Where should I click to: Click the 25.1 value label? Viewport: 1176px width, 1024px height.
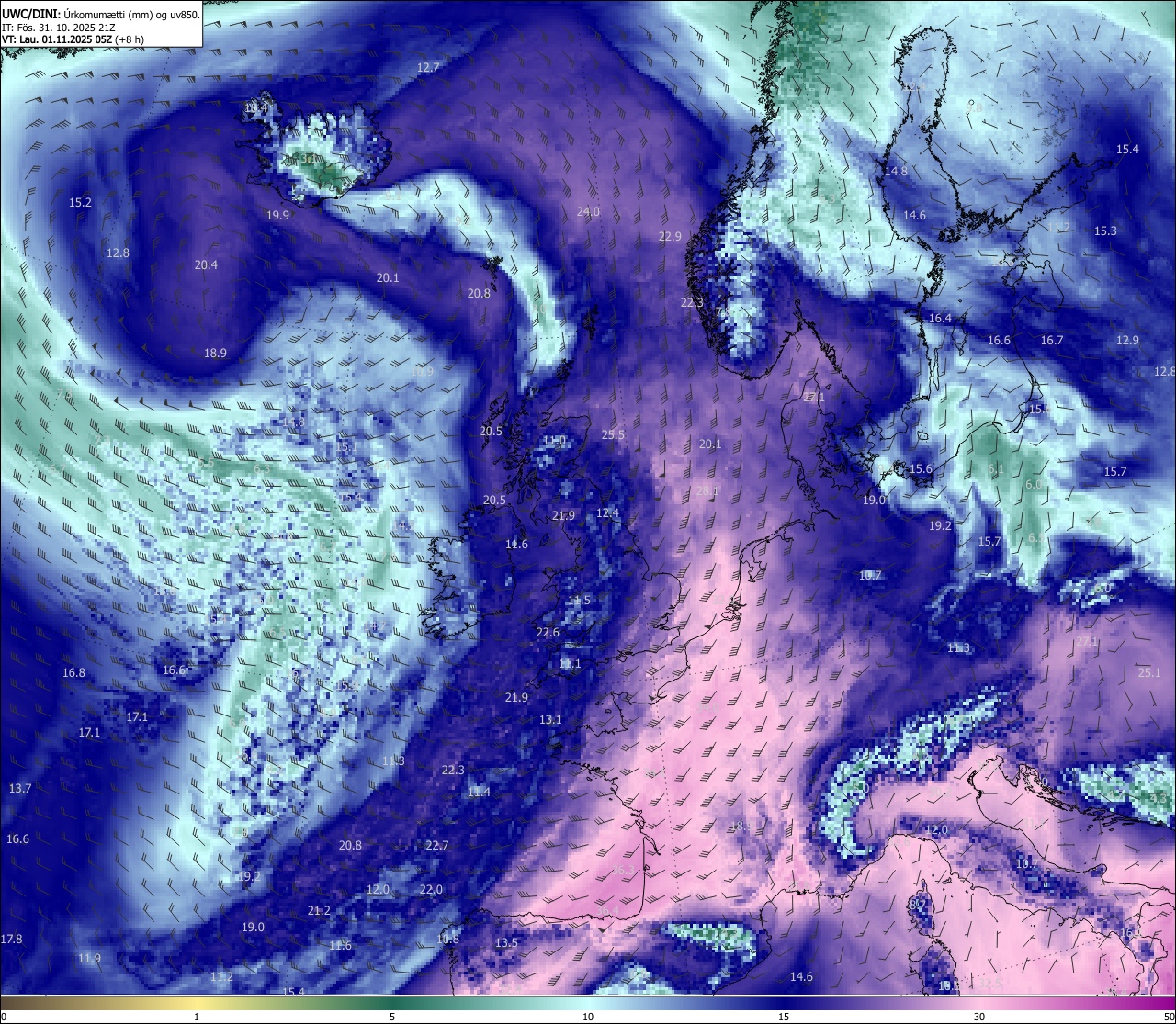(1149, 672)
